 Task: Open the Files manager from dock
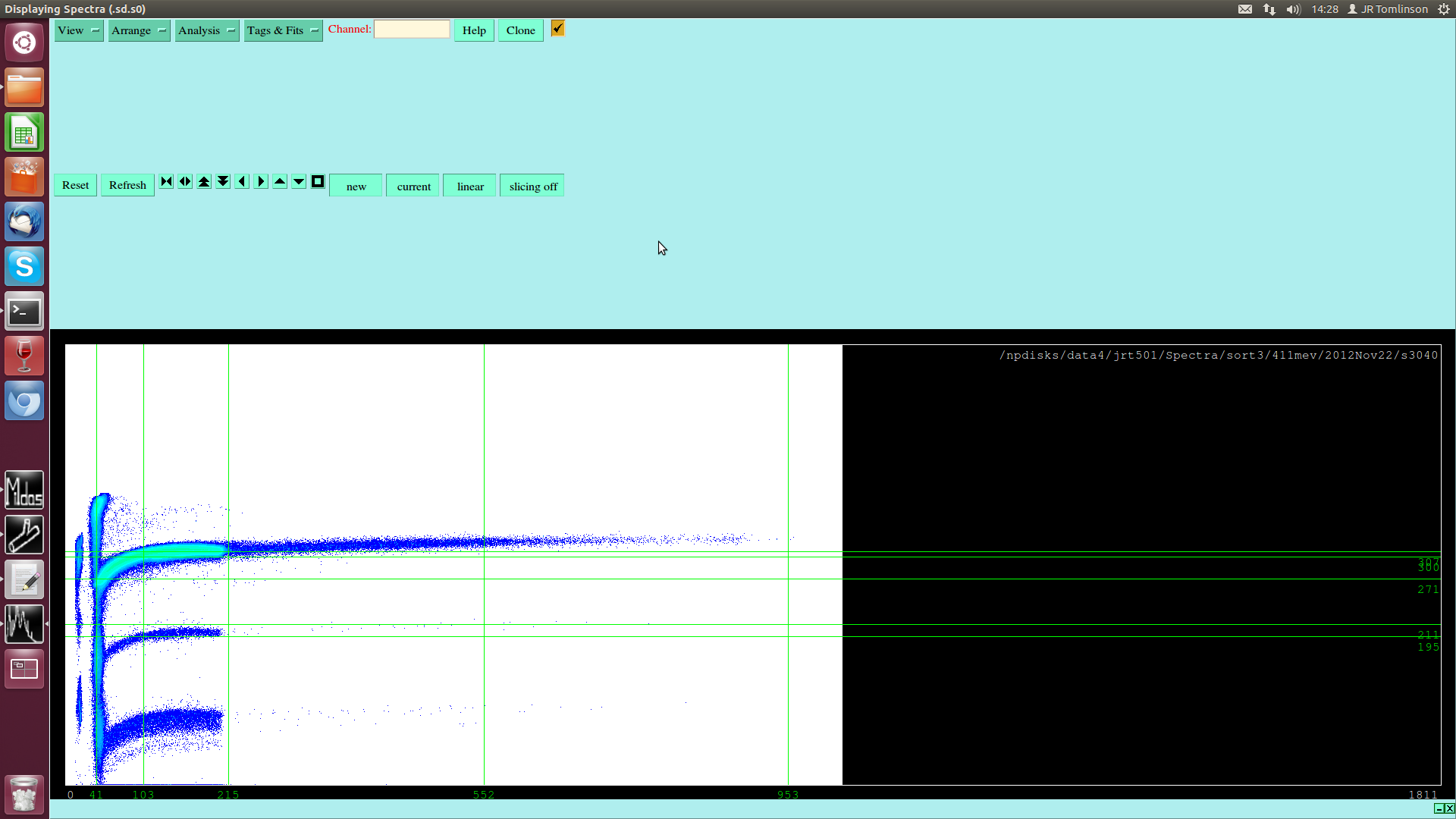click(24, 87)
